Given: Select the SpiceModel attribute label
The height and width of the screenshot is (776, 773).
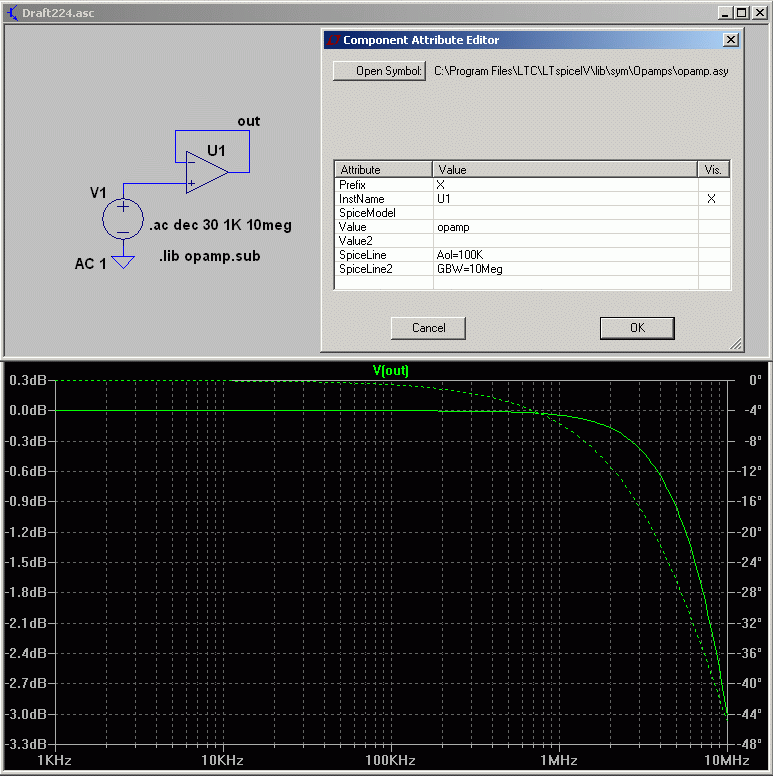Looking at the screenshot, I should [x=367, y=213].
